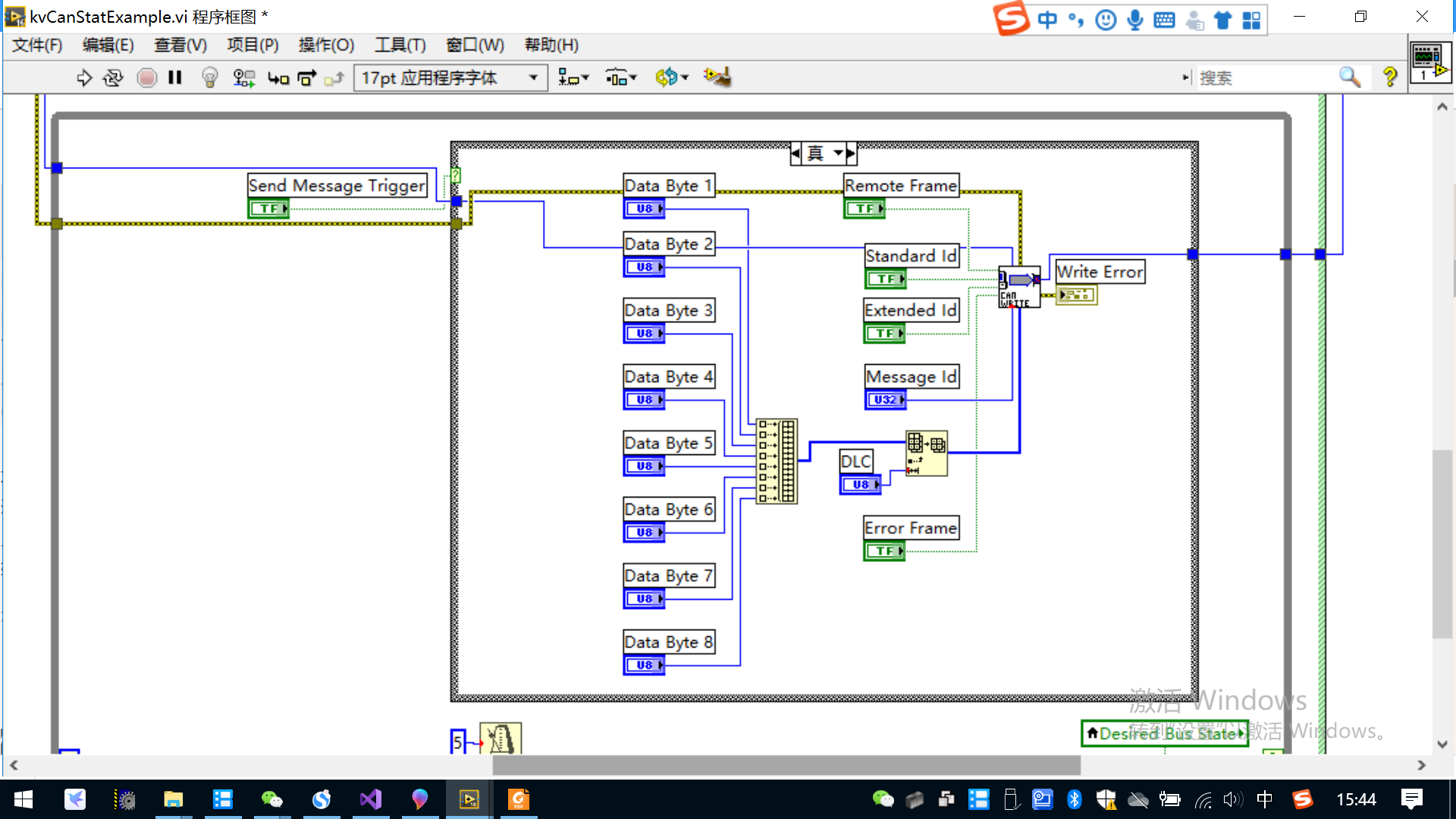Select Standard Id boolean terminal

[886, 279]
